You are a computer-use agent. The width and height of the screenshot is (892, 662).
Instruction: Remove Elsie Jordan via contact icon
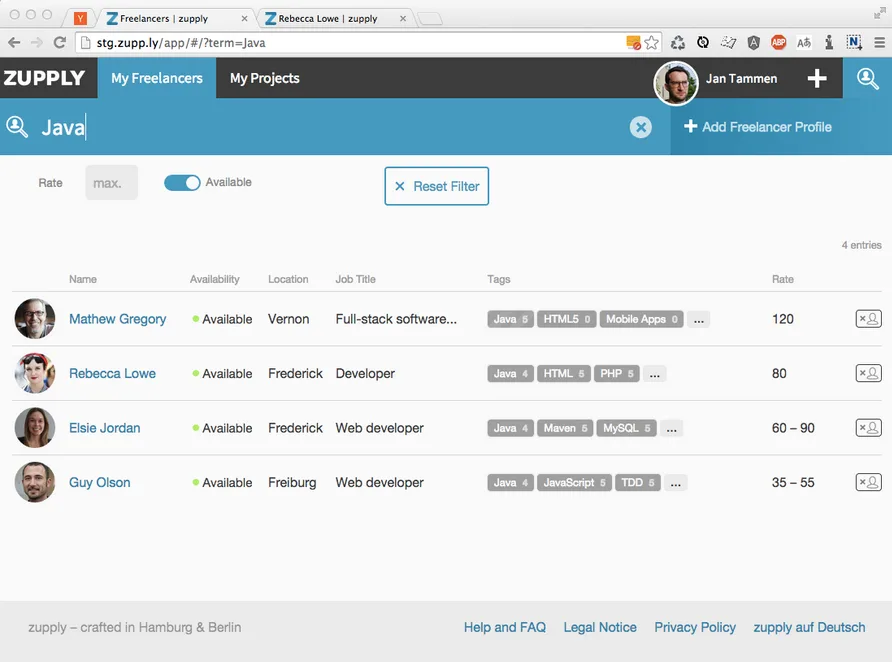869,428
